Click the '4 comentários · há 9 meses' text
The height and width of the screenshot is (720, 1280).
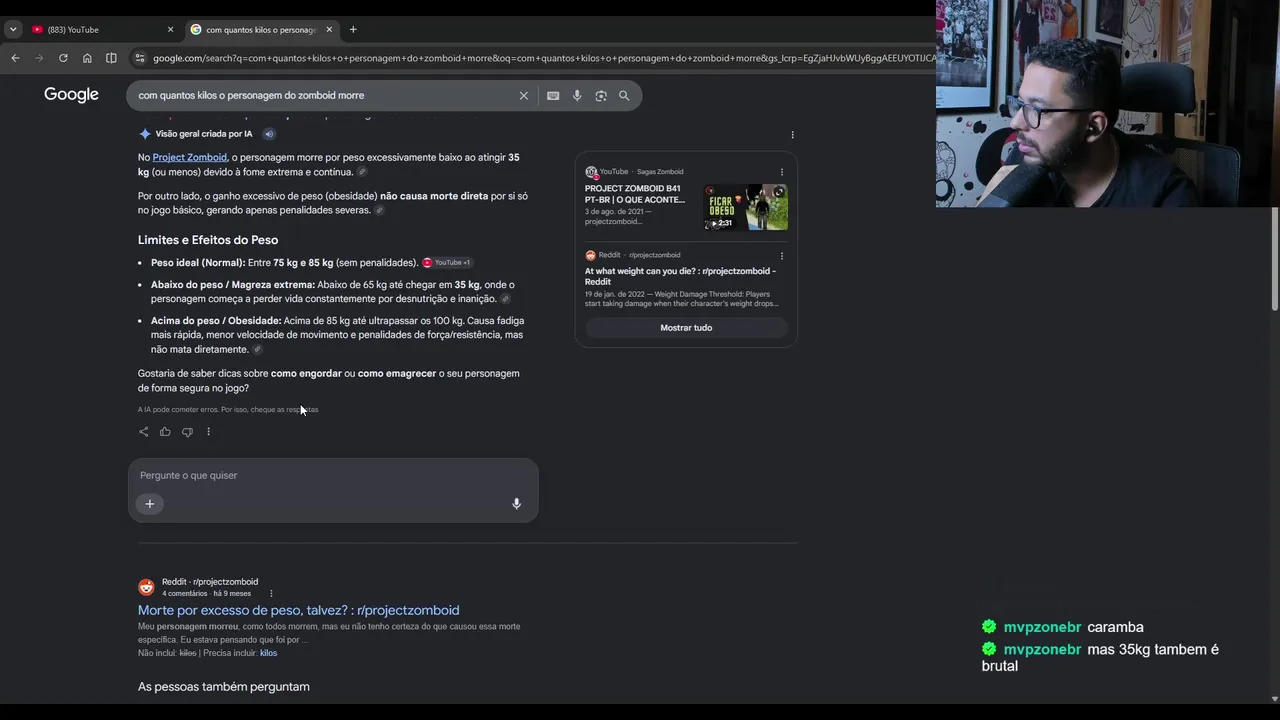pos(207,594)
